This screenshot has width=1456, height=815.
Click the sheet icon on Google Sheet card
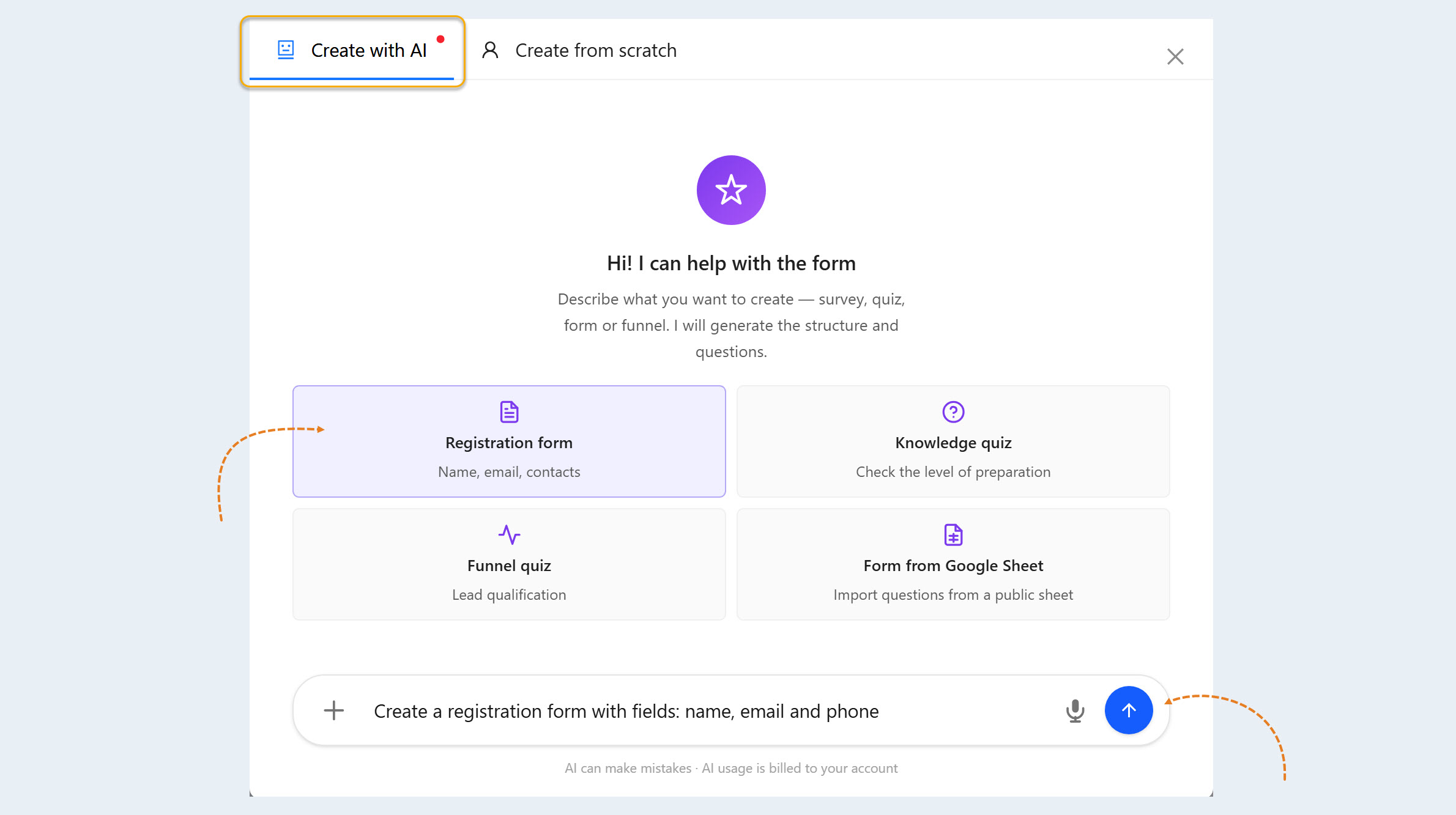point(953,535)
